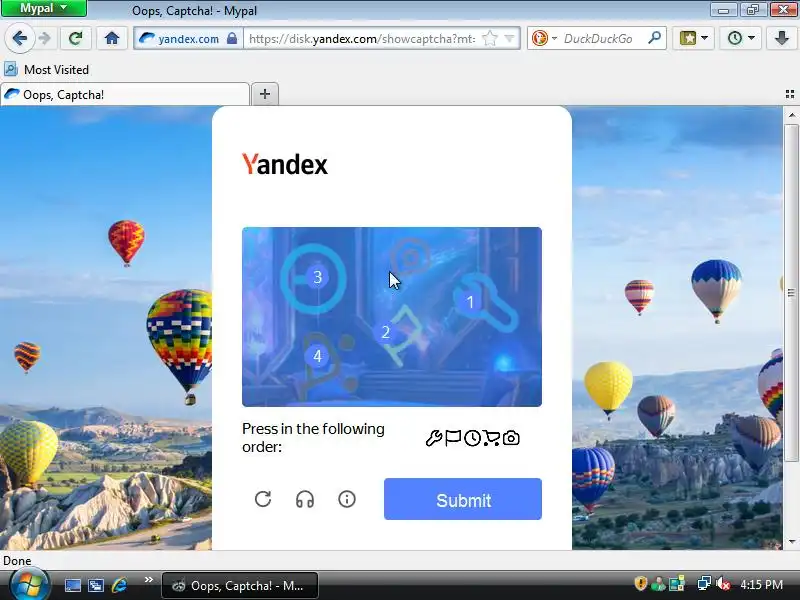
Task: Click the yandex.com site identity padlock
Action: point(231,38)
